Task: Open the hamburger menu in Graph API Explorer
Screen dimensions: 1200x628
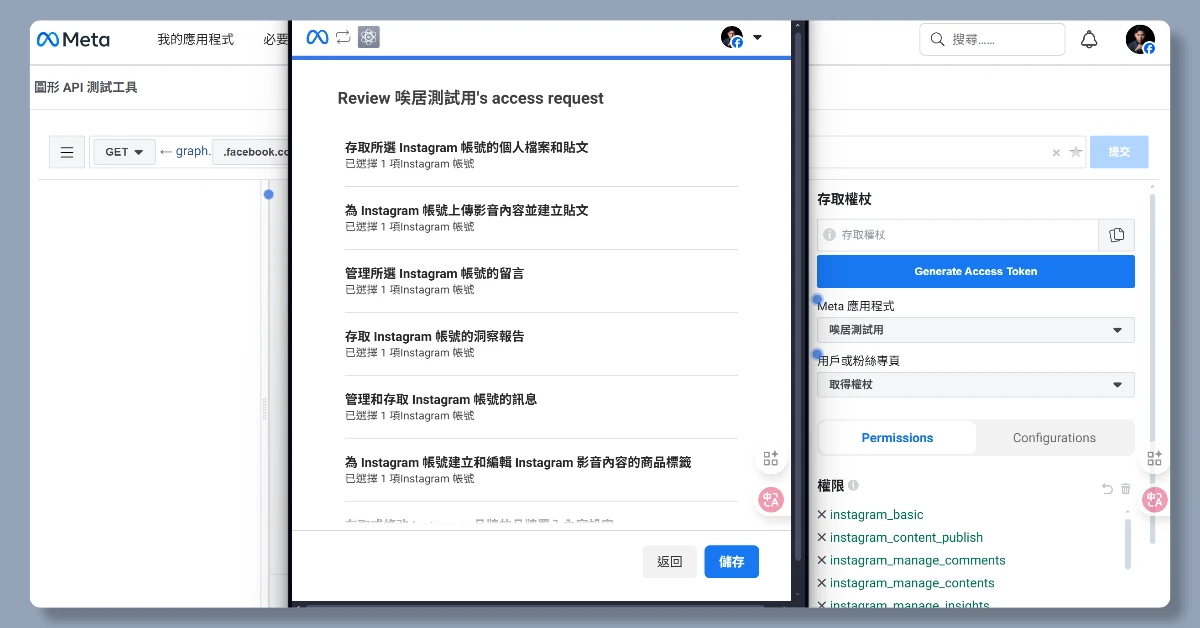Action: (67, 152)
